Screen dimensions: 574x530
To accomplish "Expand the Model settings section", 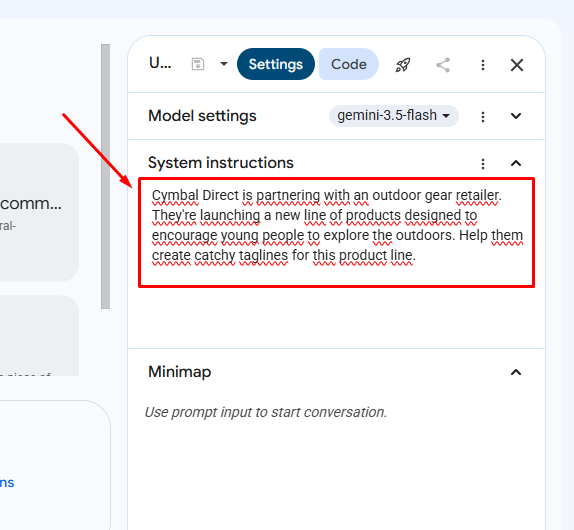I will (x=516, y=116).
